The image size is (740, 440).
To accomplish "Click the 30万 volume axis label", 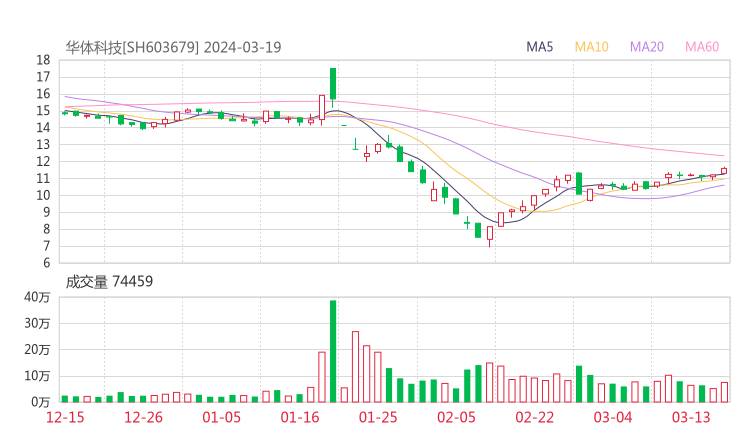I will [x=37, y=323].
